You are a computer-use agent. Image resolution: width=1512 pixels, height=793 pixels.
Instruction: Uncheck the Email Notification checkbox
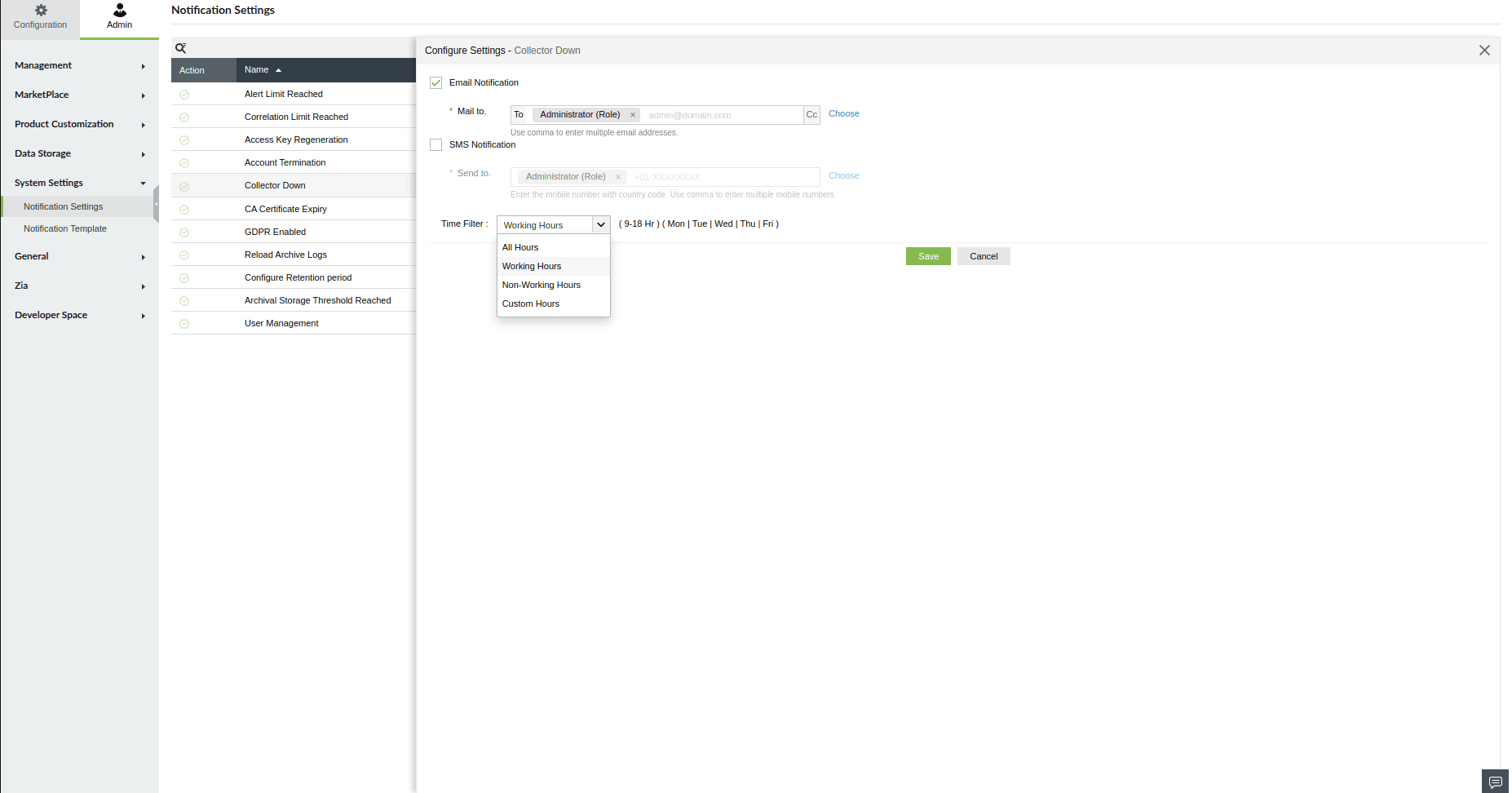coord(436,82)
